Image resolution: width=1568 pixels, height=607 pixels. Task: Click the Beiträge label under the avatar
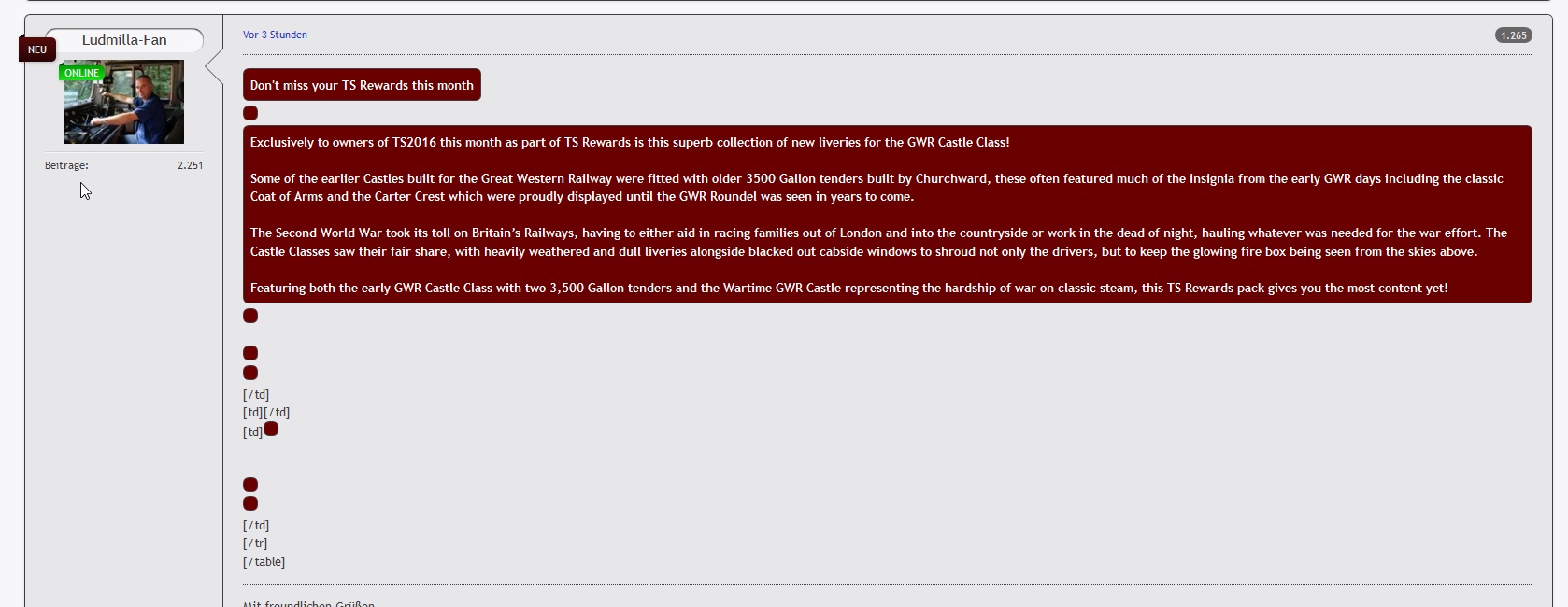tap(66, 165)
